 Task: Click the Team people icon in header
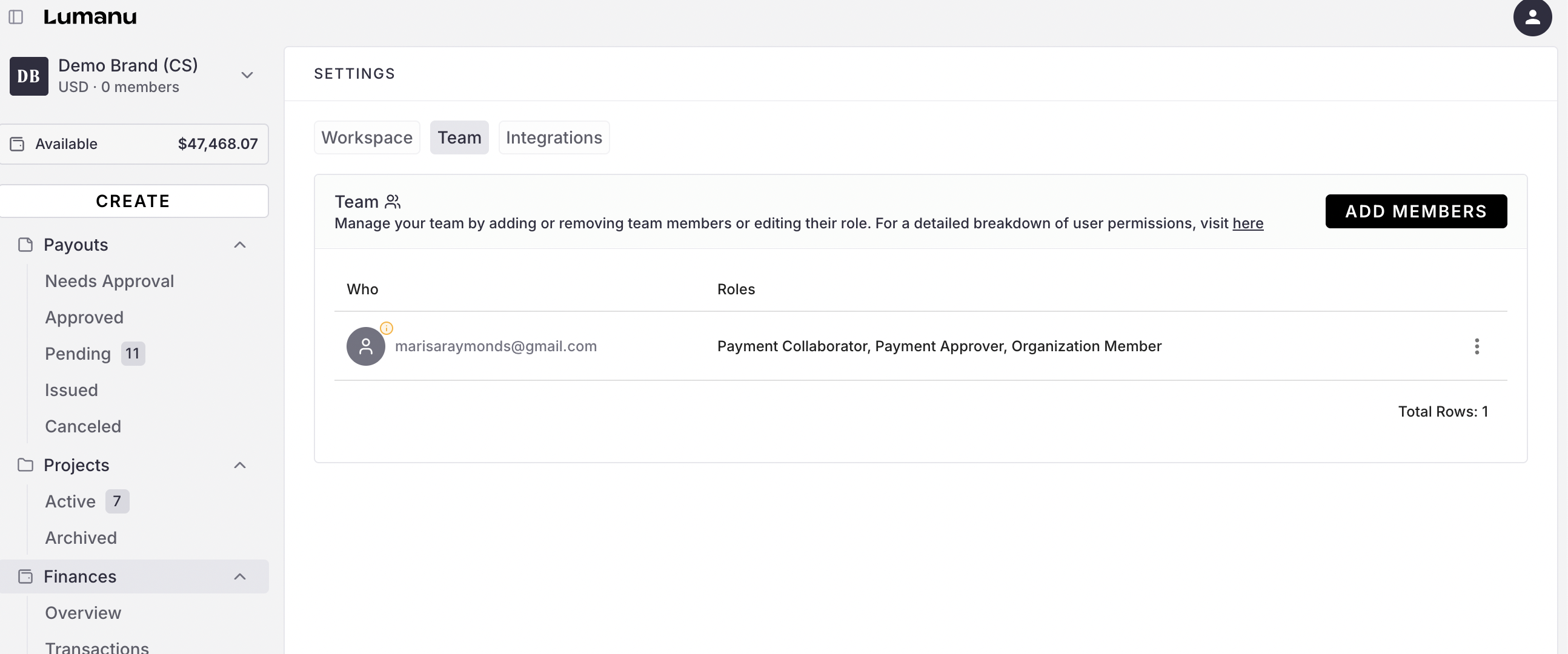pyautogui.click(x=393, y=202)
